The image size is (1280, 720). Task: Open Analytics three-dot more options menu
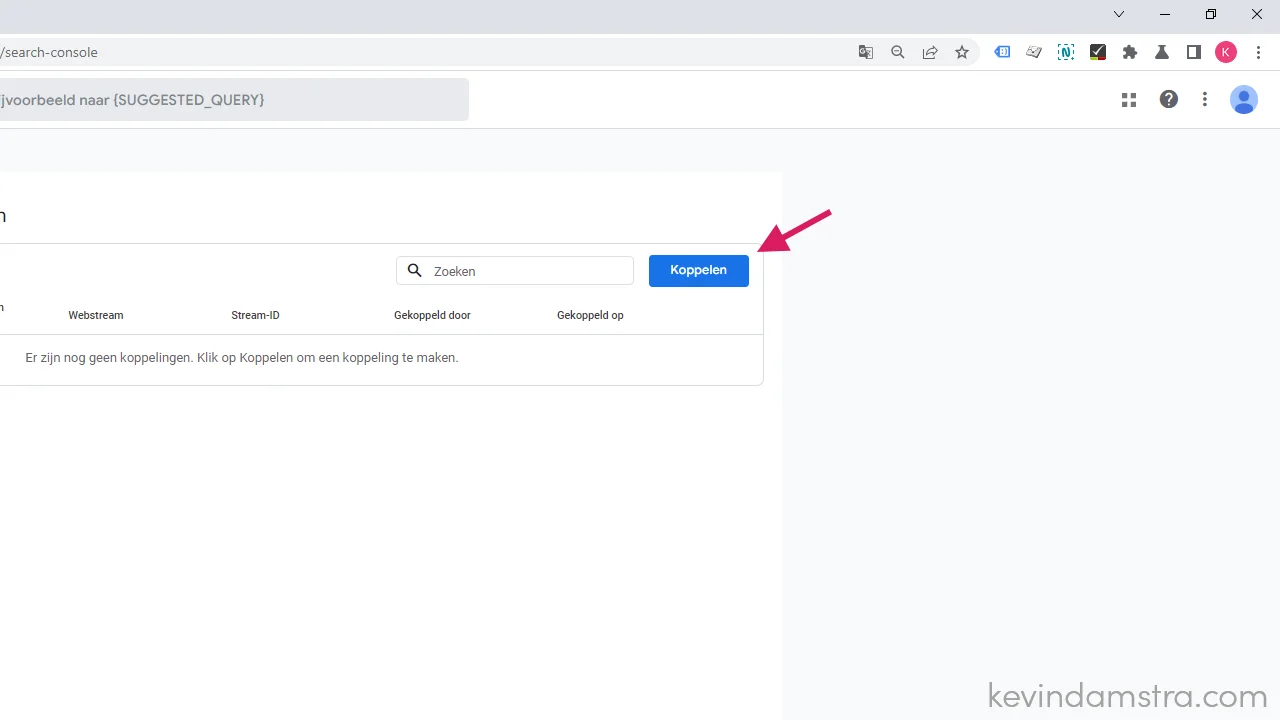tap(1205, 99)
